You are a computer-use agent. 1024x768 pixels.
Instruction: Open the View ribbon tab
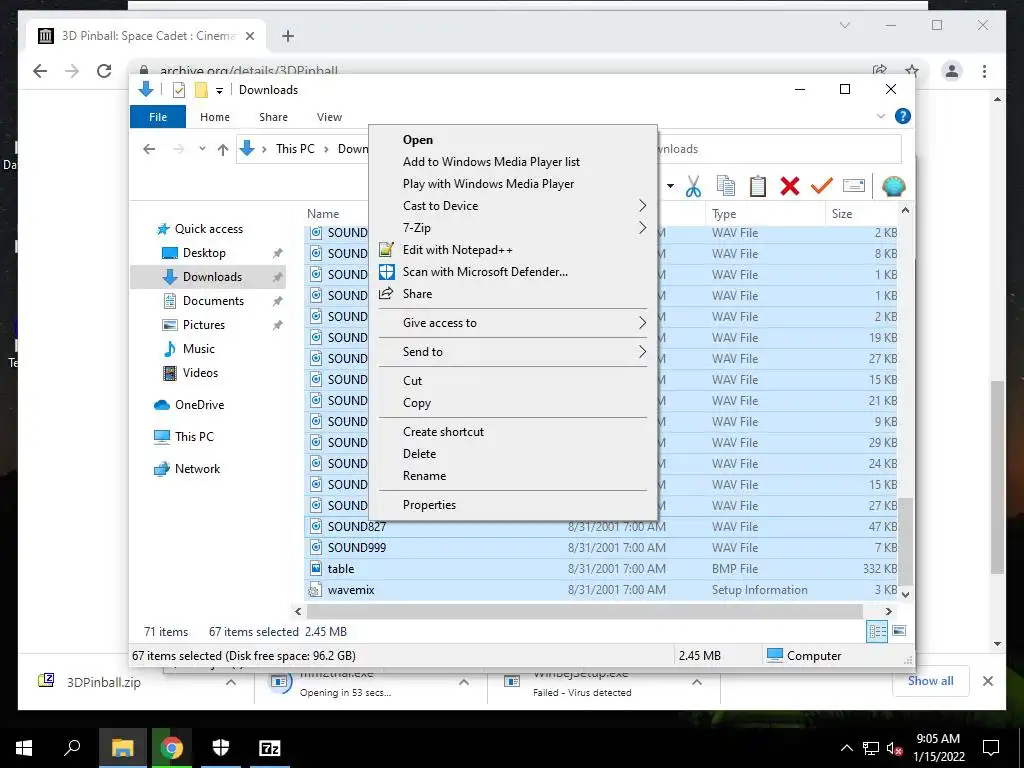329,117
